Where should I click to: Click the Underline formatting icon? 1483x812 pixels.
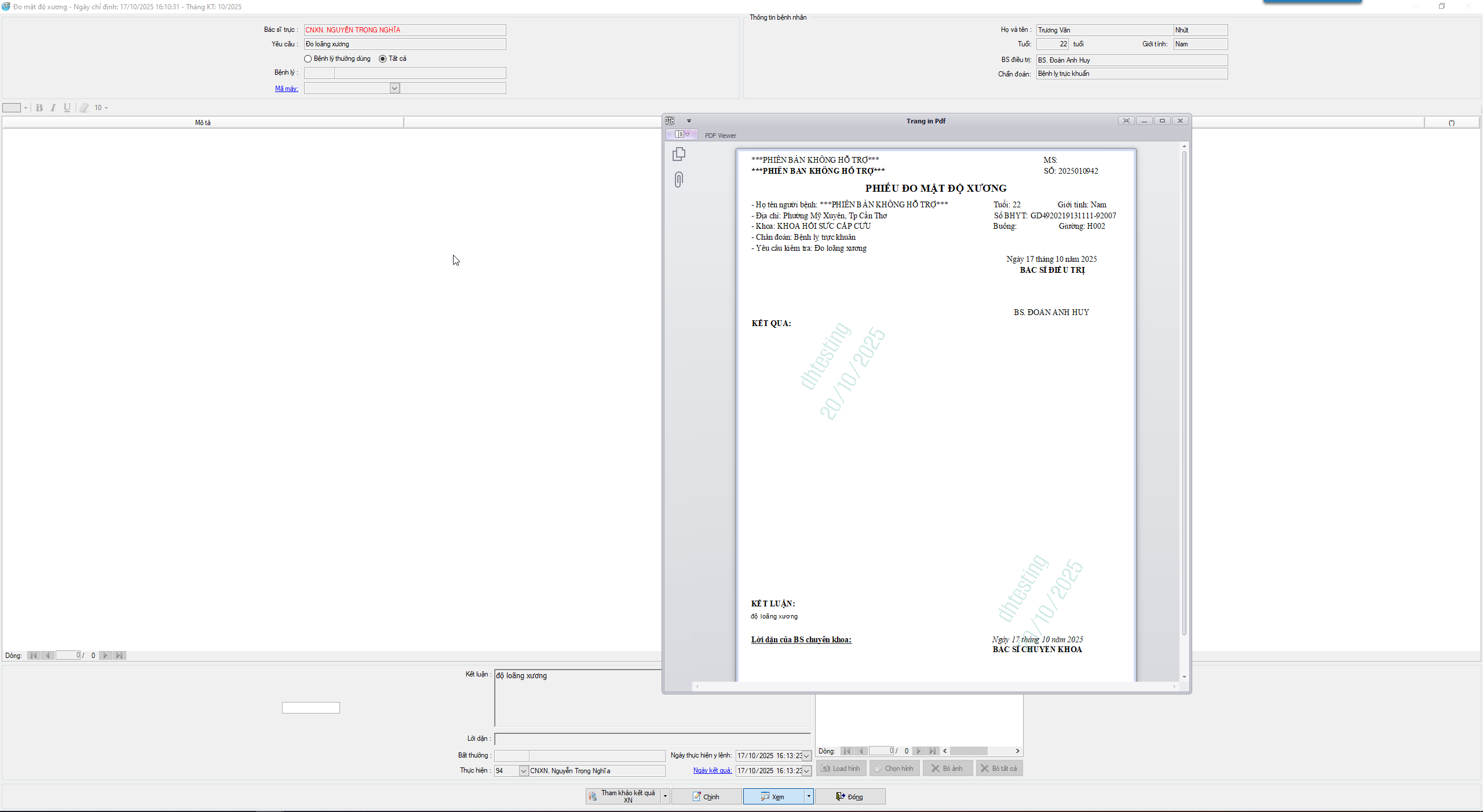click(x=67, y=108)
